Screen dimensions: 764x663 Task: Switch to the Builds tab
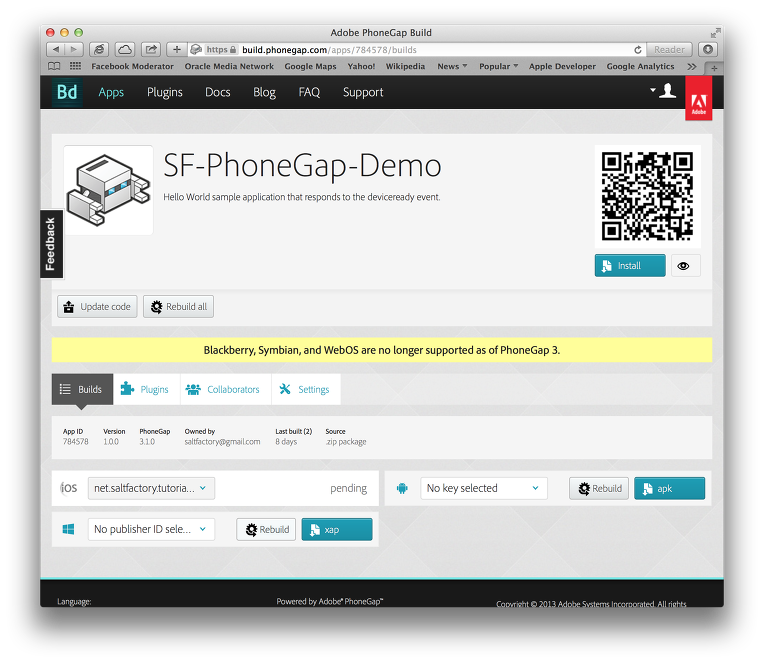[82, 389]
